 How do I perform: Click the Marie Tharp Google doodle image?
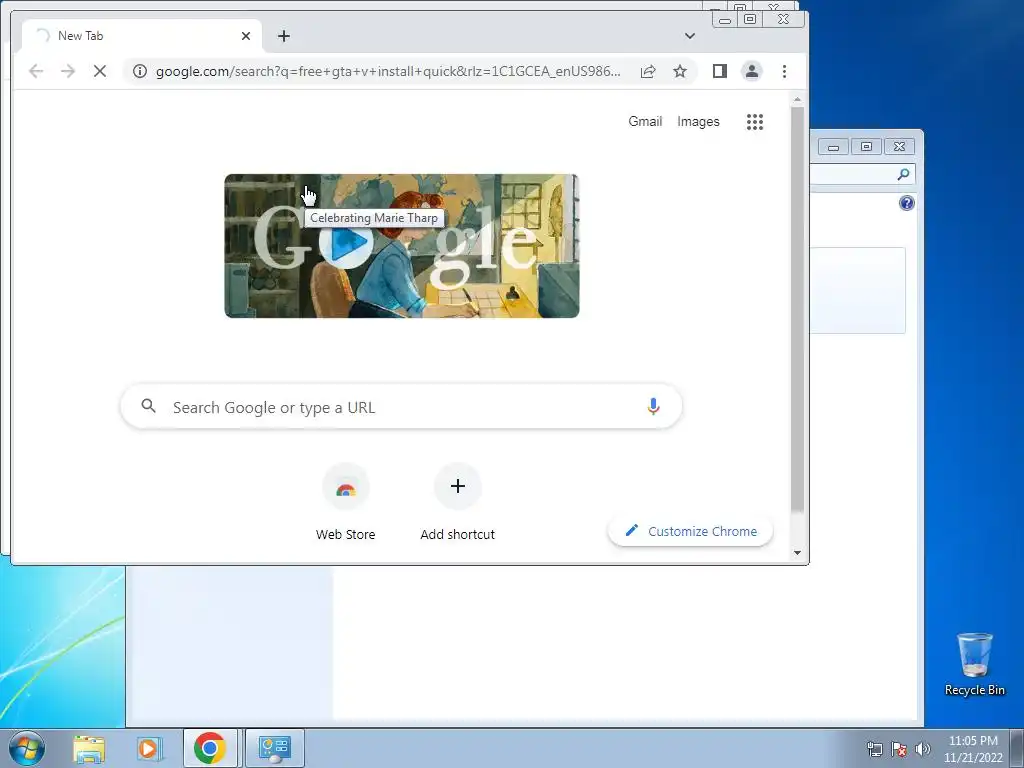(x=402, y=246)
